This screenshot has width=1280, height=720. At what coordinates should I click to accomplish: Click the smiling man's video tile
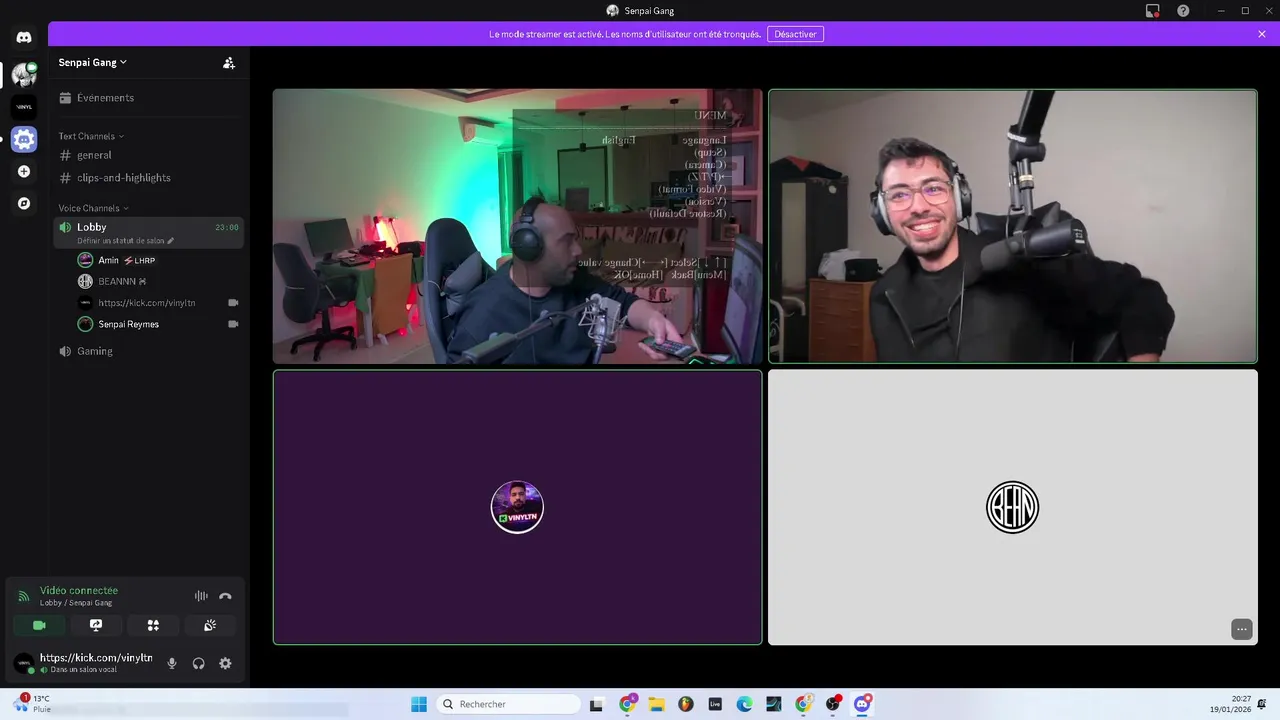tap(1012, 226)
